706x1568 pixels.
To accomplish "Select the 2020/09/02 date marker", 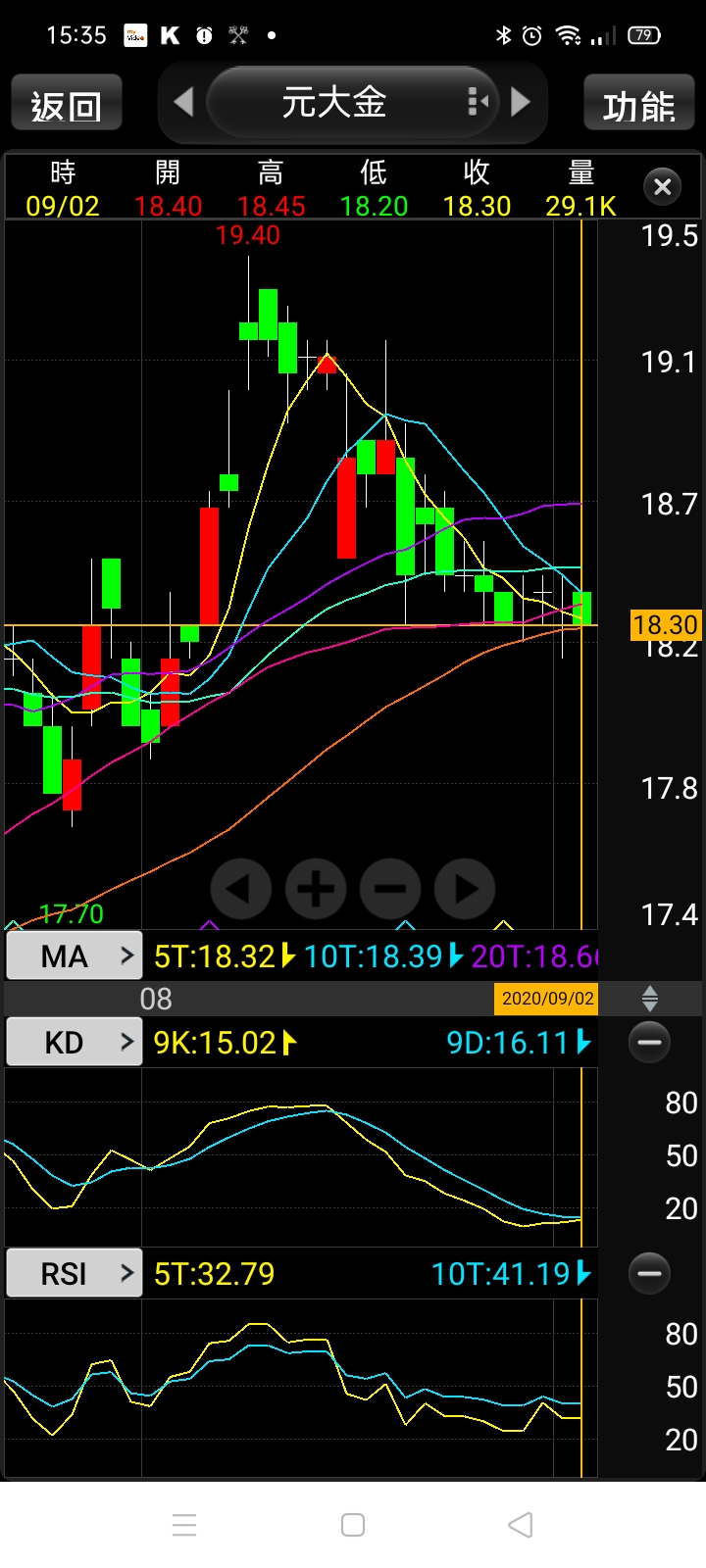I will click(547, 999).
